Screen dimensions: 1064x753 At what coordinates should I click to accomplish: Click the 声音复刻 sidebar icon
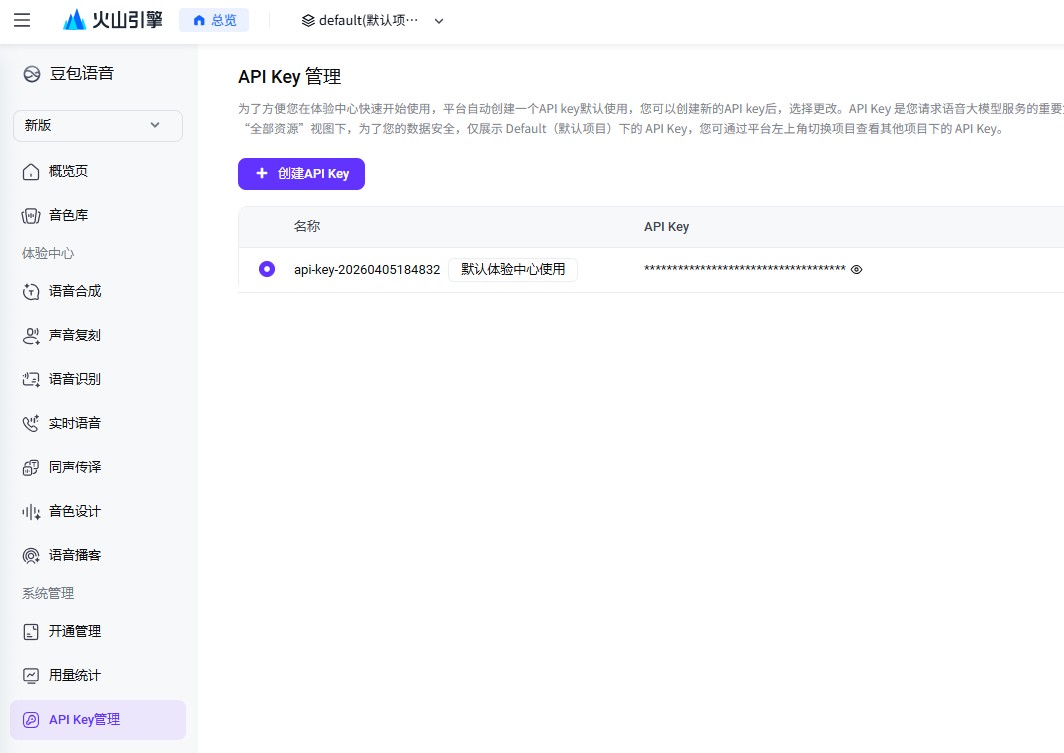tap(31, 335)
